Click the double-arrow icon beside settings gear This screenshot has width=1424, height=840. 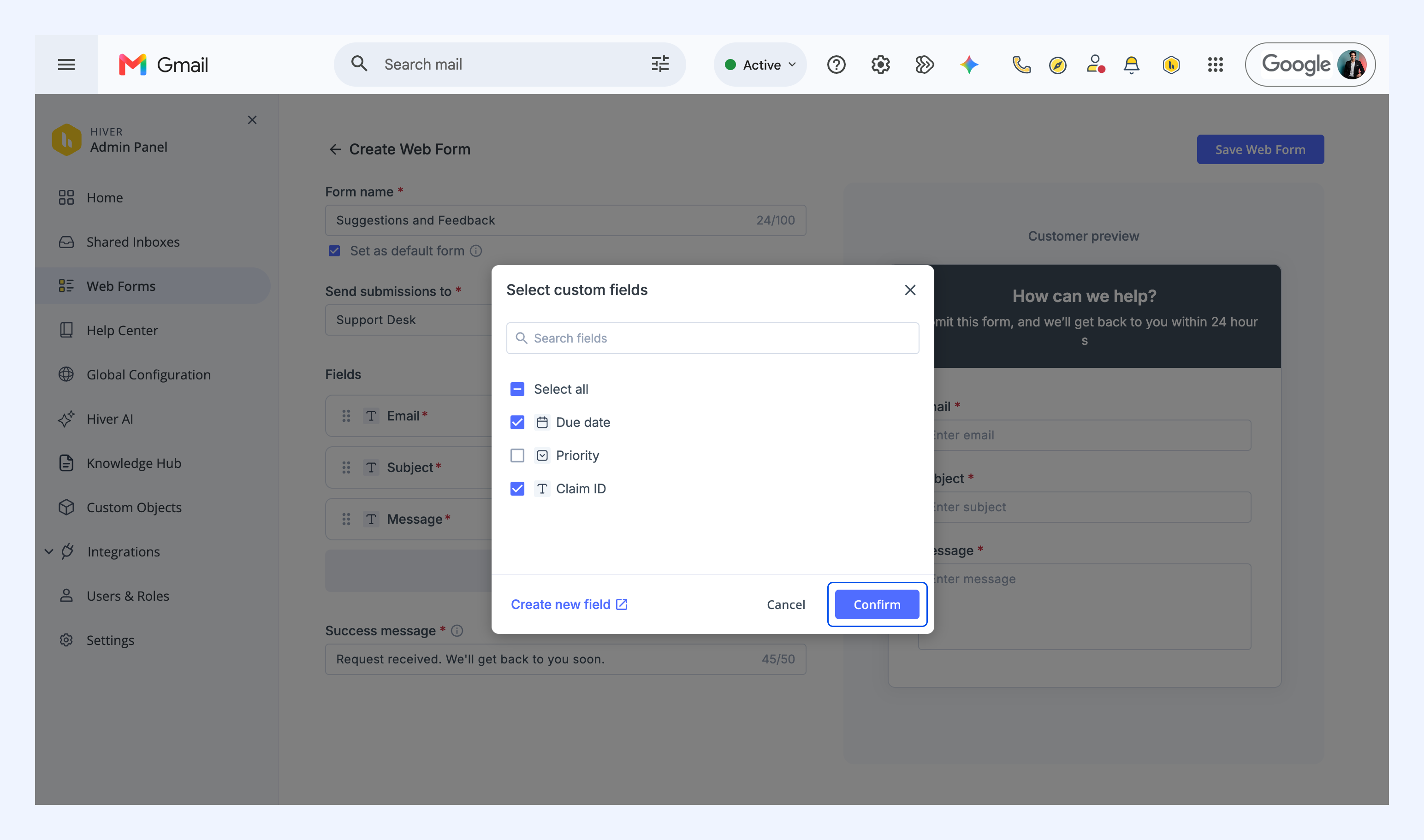pyautogui.click(x=924, y=65)
